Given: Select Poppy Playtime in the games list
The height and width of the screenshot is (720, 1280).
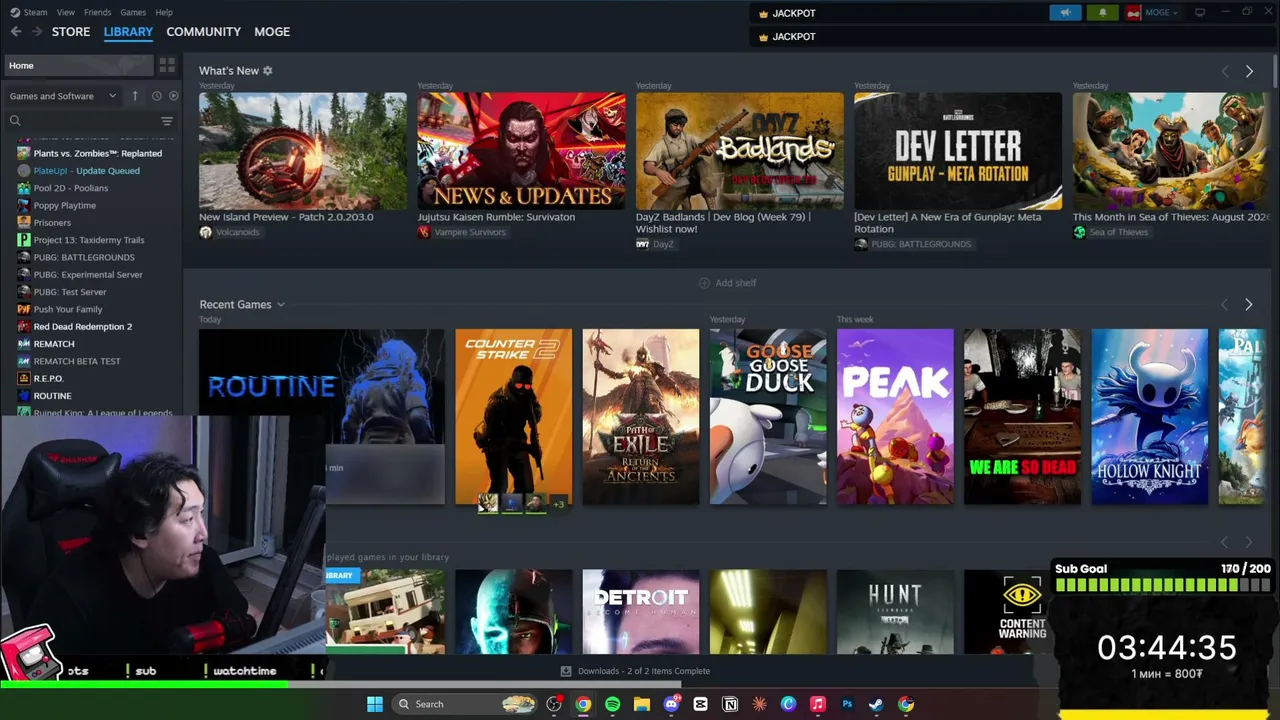Looking at the screenshot, I should pyautogui.click(x=64, y=205).
